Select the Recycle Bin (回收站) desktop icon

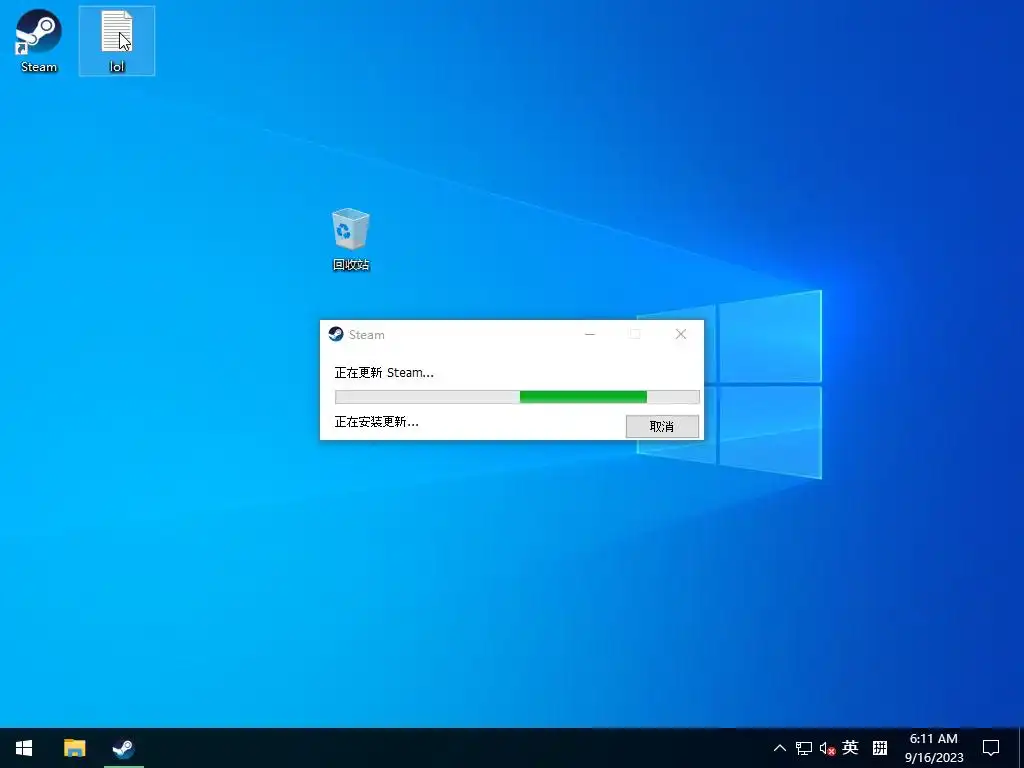click(351, 239)
